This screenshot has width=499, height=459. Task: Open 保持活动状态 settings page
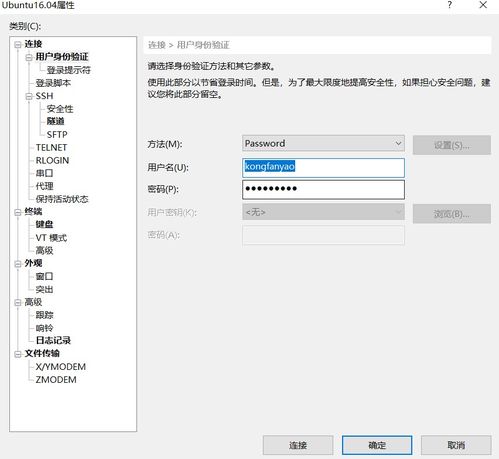point(62,199)
